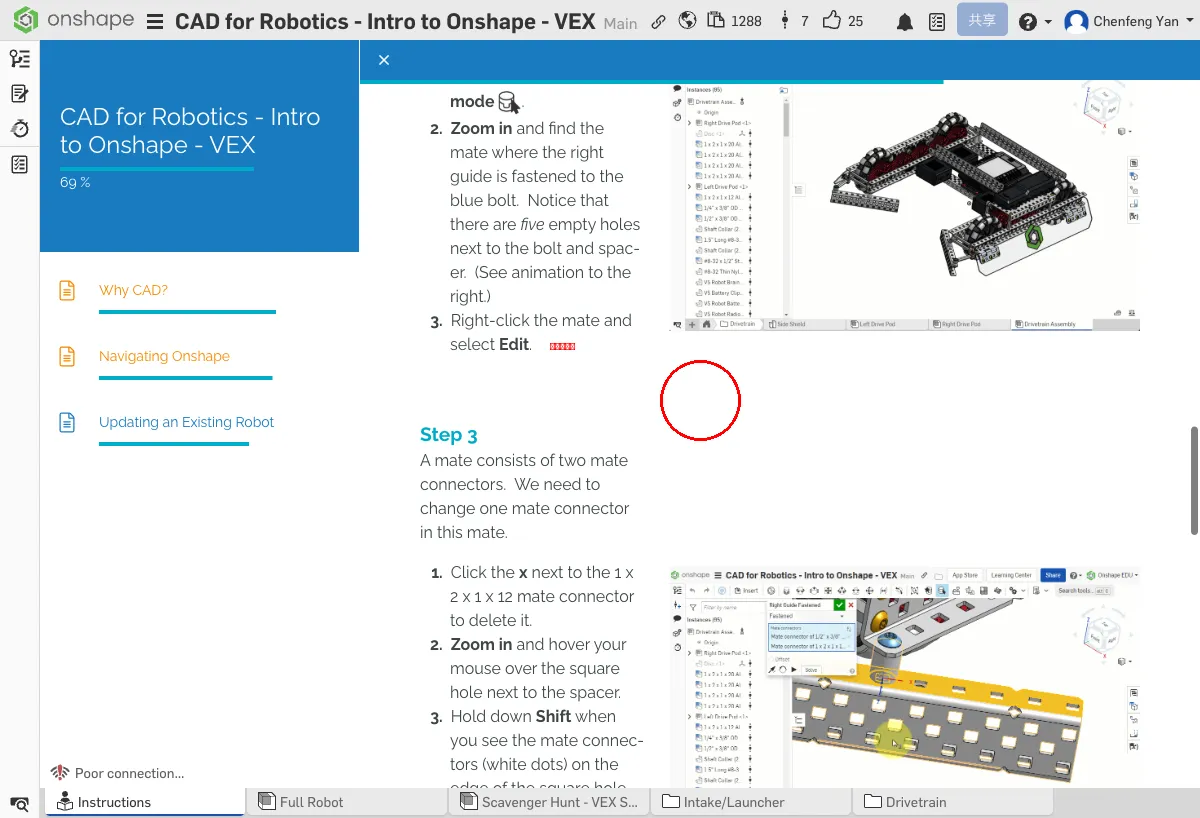Image resolution: width=1200 pixels, height=818 pixels.
Task: Click the tab manager search icon
Action: pyautogui.click(x=20, y=803)
